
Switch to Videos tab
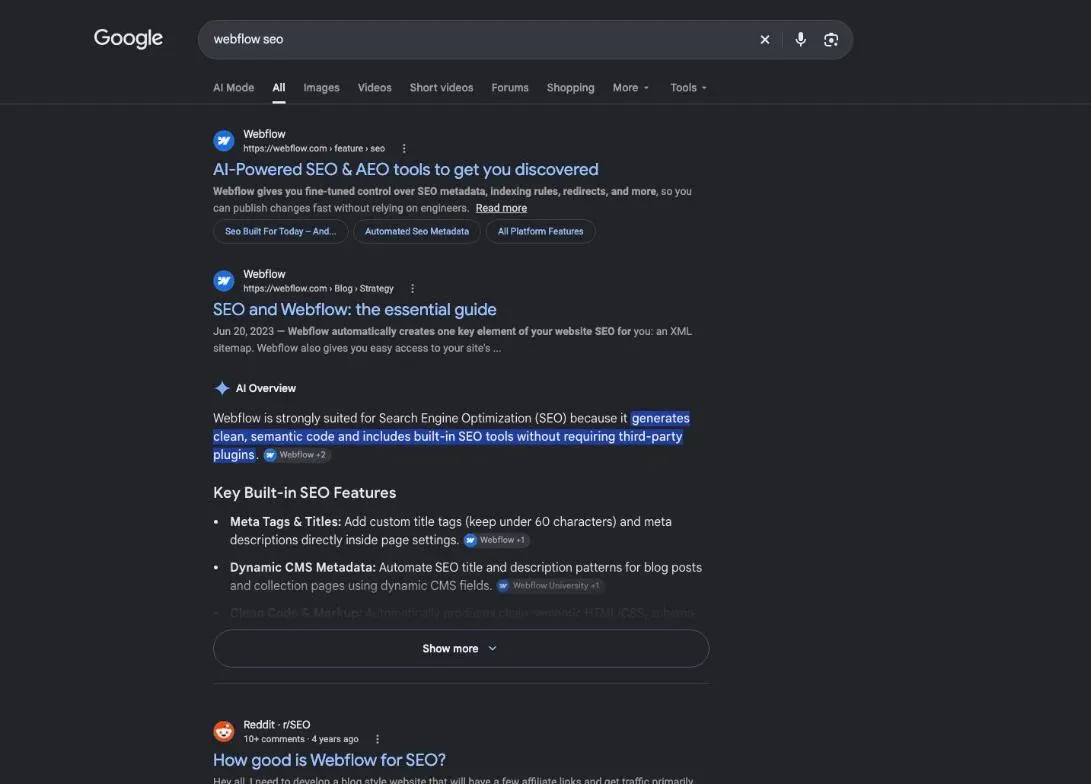tap(374, 88)
